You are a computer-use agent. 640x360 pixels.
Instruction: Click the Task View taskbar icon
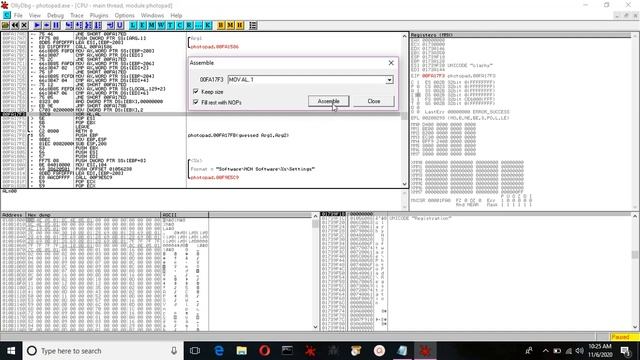click(195, 351)
